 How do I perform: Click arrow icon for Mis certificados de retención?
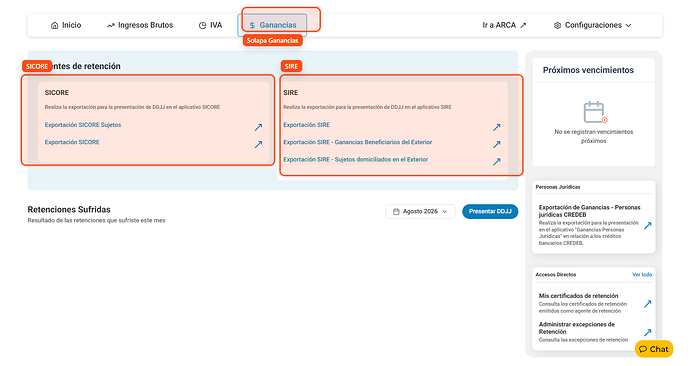click(647, 304)
